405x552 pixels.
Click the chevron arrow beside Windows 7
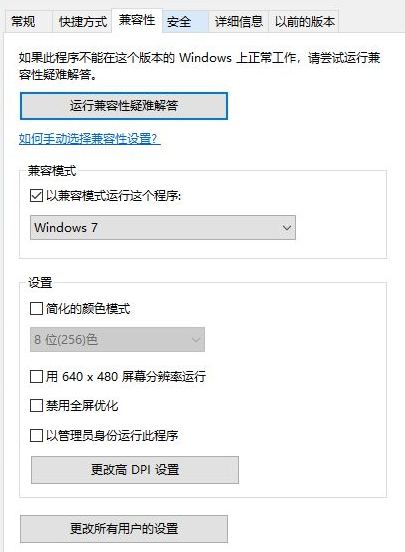287,228
